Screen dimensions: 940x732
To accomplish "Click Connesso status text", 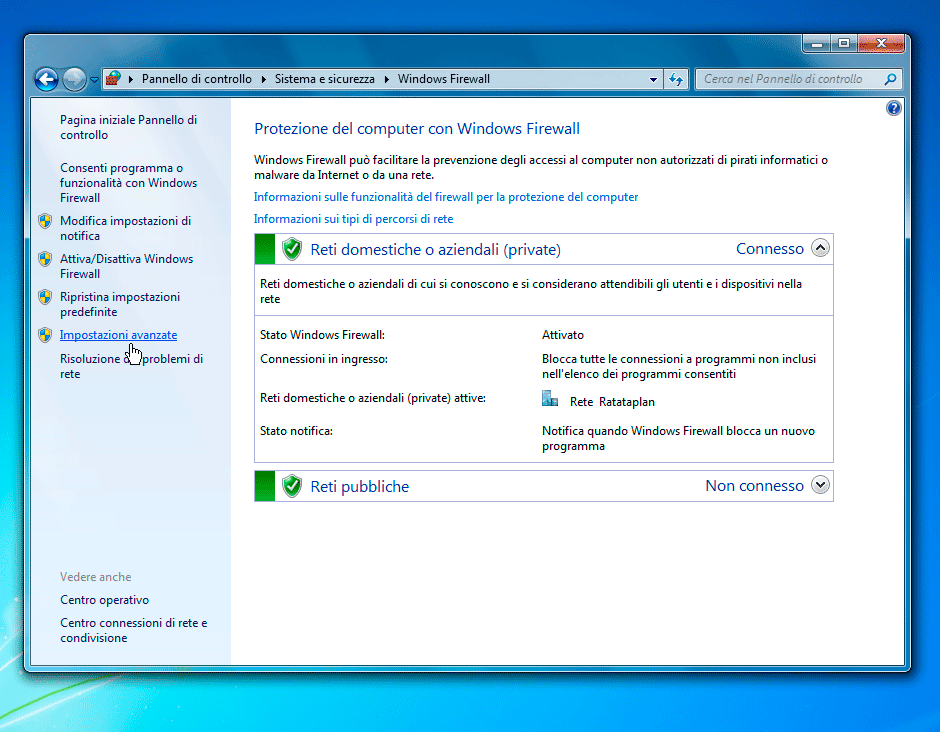I will pos(770,249).
